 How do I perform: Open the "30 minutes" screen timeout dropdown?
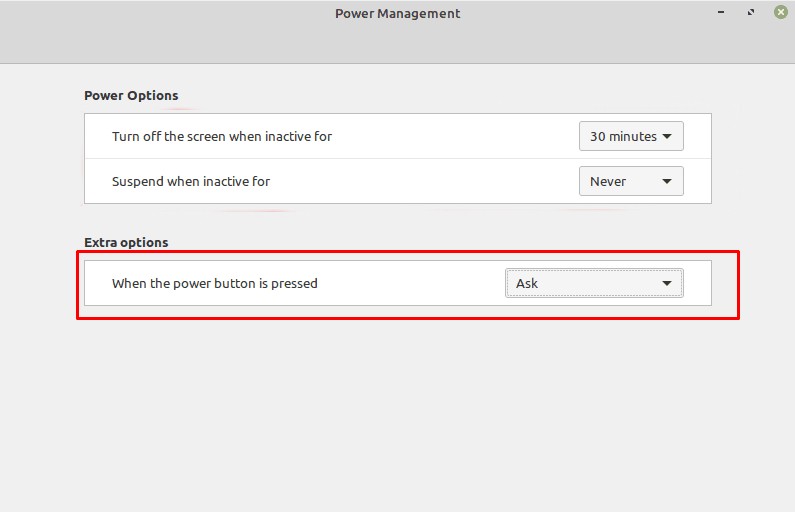click(x=630, y=136)
